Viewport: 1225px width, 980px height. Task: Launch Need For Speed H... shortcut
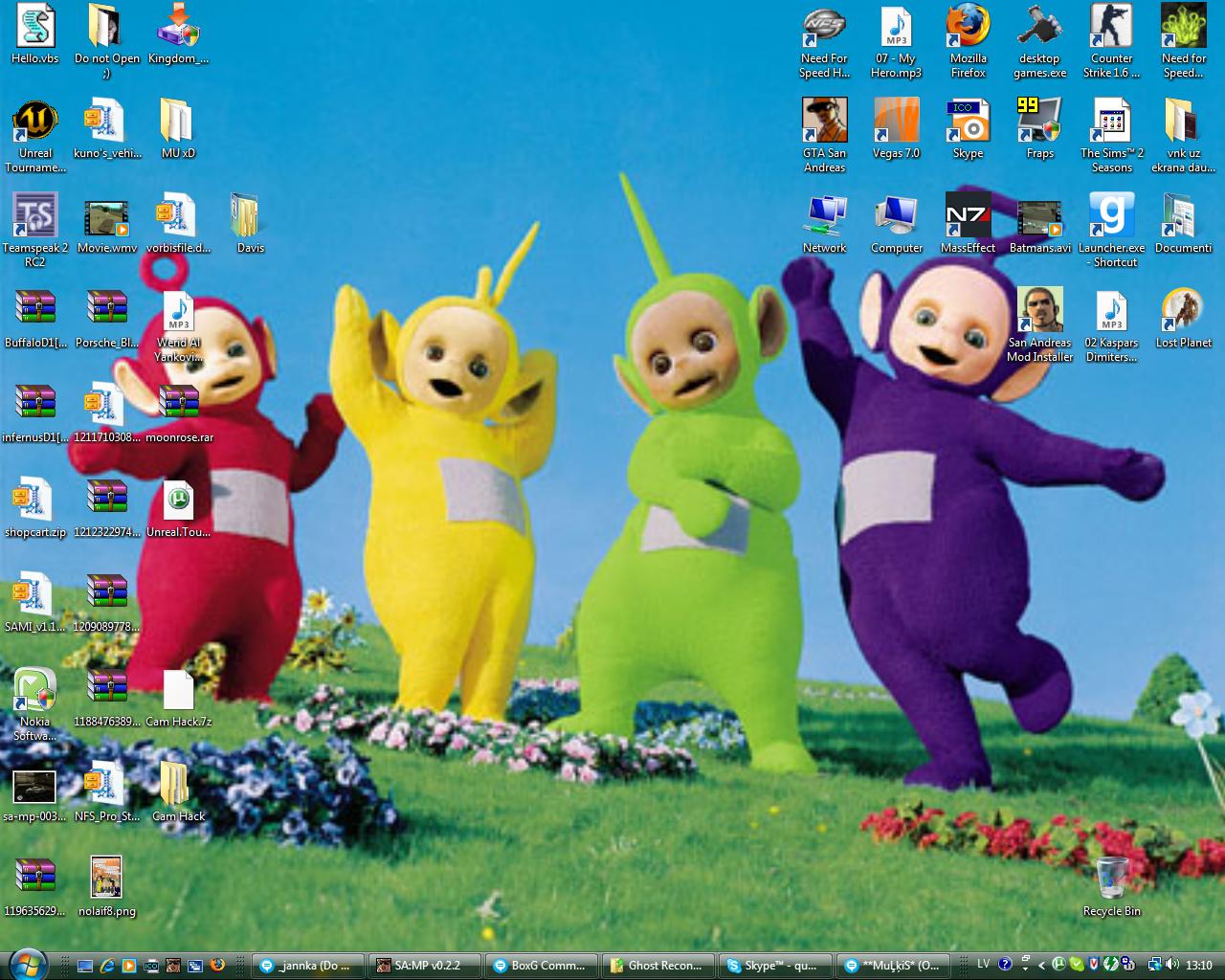pos(824,41)
